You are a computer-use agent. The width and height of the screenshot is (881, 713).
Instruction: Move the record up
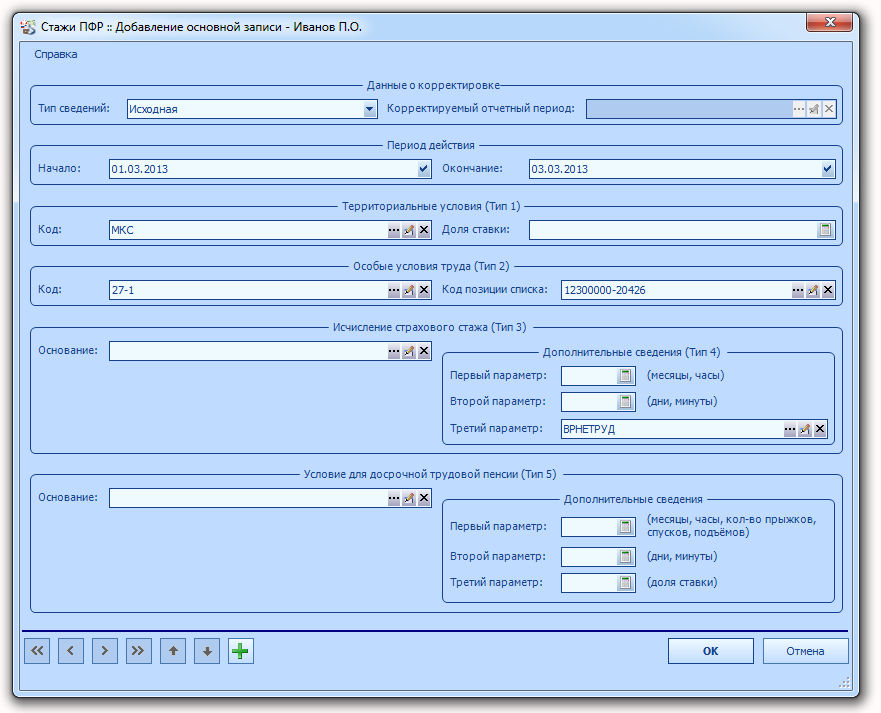[x=173, y=651]
